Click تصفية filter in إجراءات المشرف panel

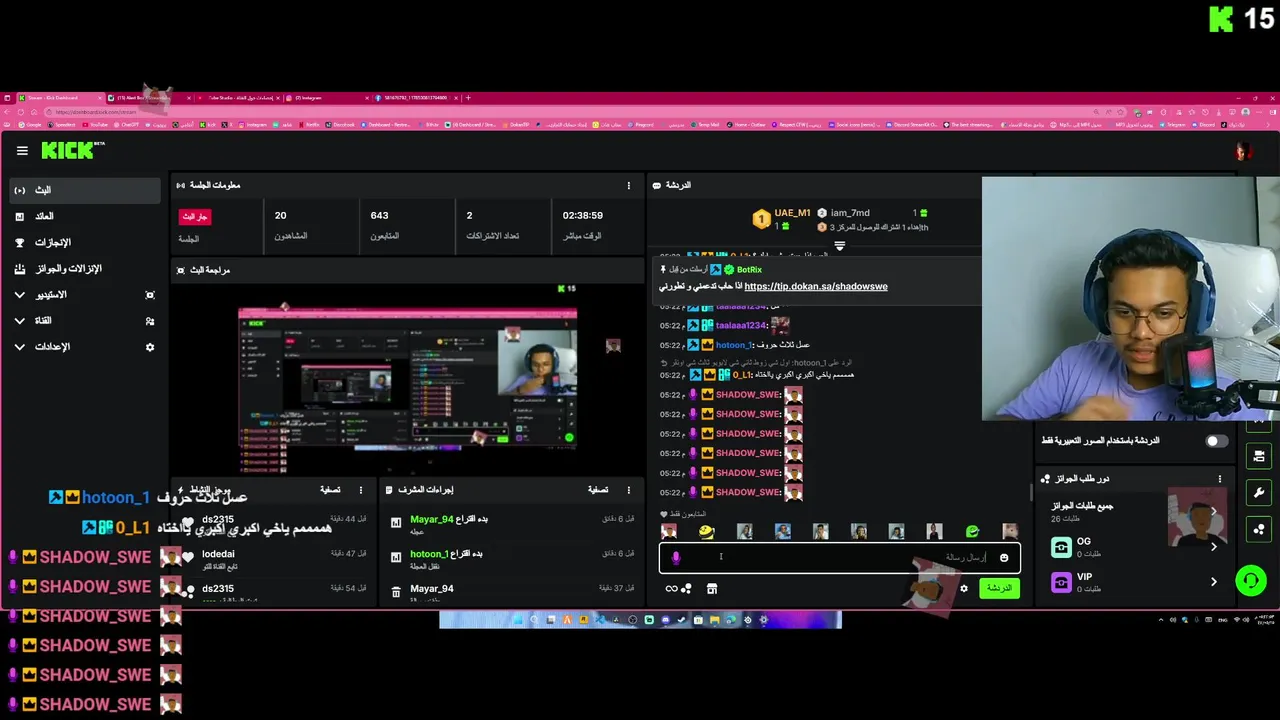click(x=598, y=490)
